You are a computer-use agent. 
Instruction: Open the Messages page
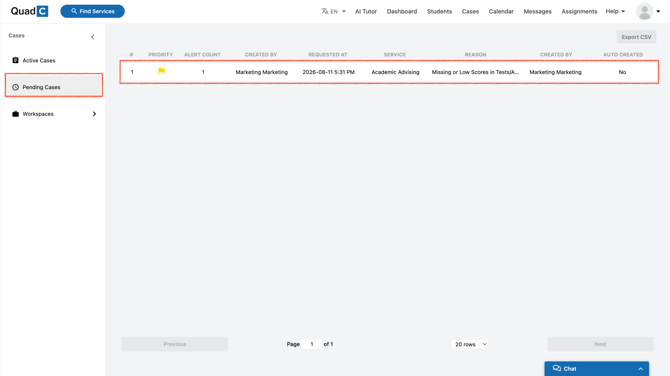click(538, 12)
